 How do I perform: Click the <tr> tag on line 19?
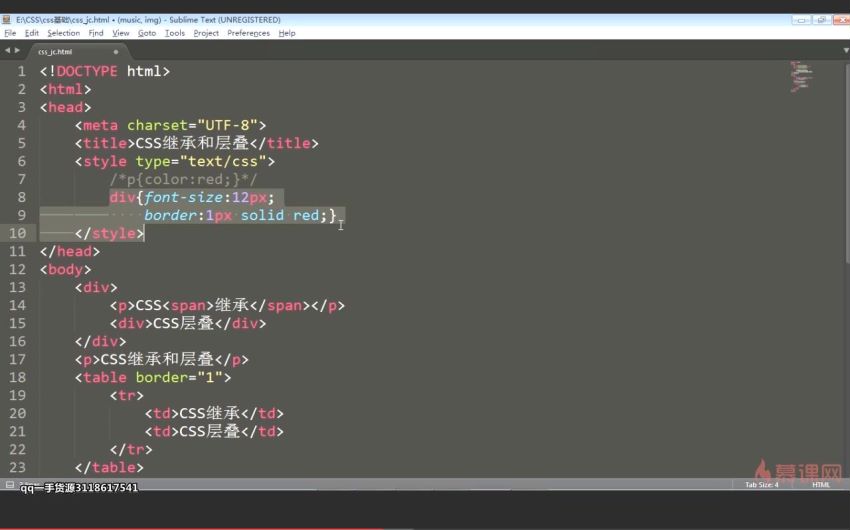(127, 395)
